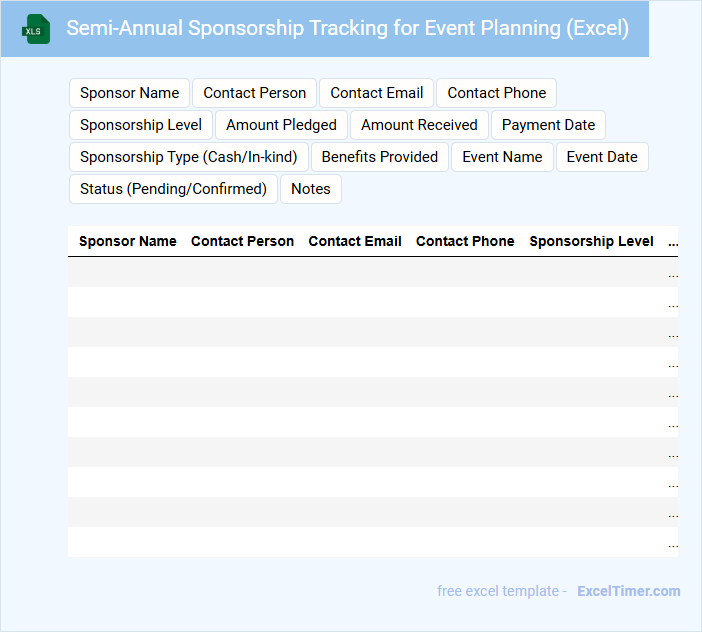
Task: Pick the Amount Received tag
Action: click(419, 125)
